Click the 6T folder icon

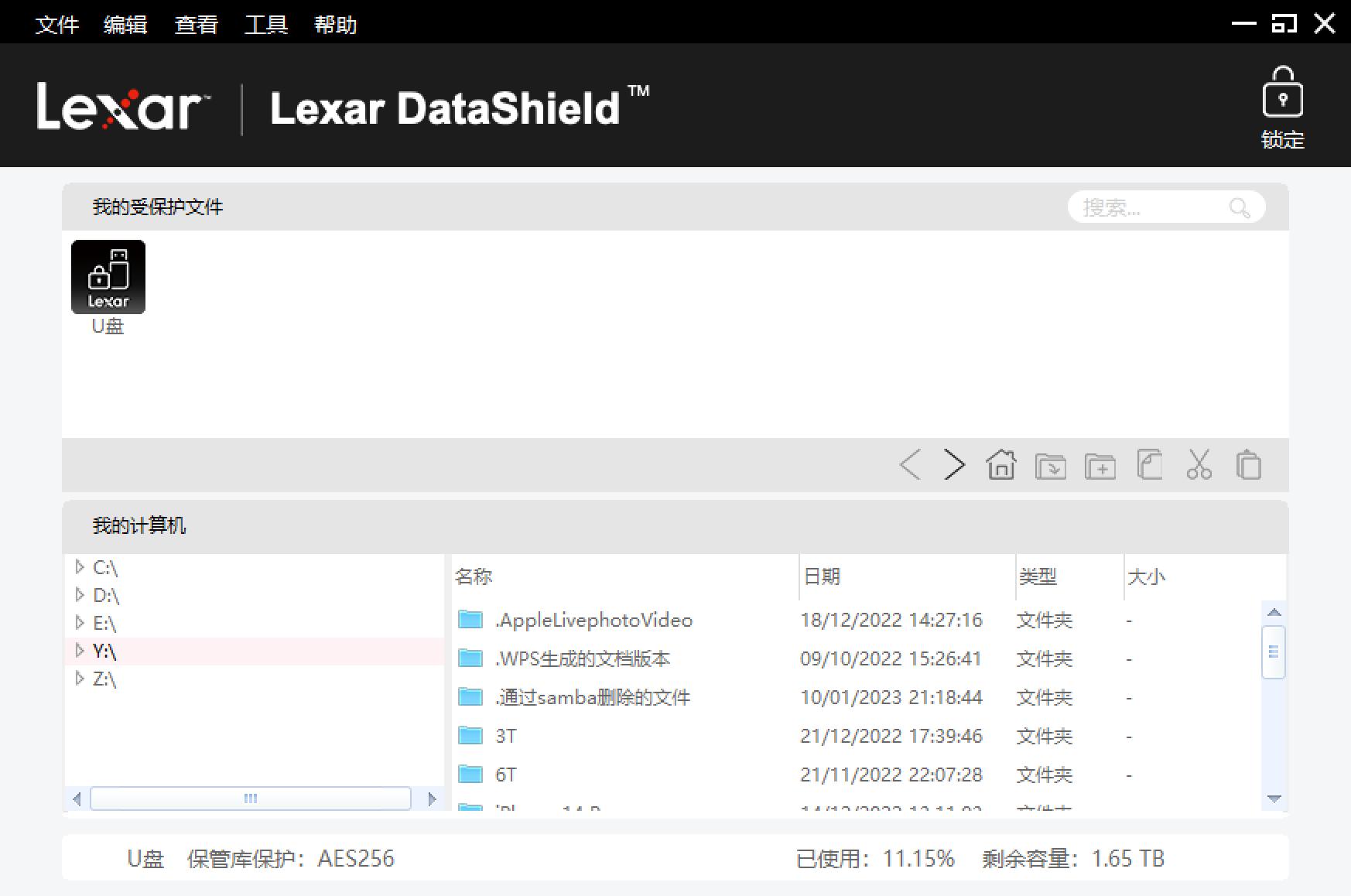point(470,774)
